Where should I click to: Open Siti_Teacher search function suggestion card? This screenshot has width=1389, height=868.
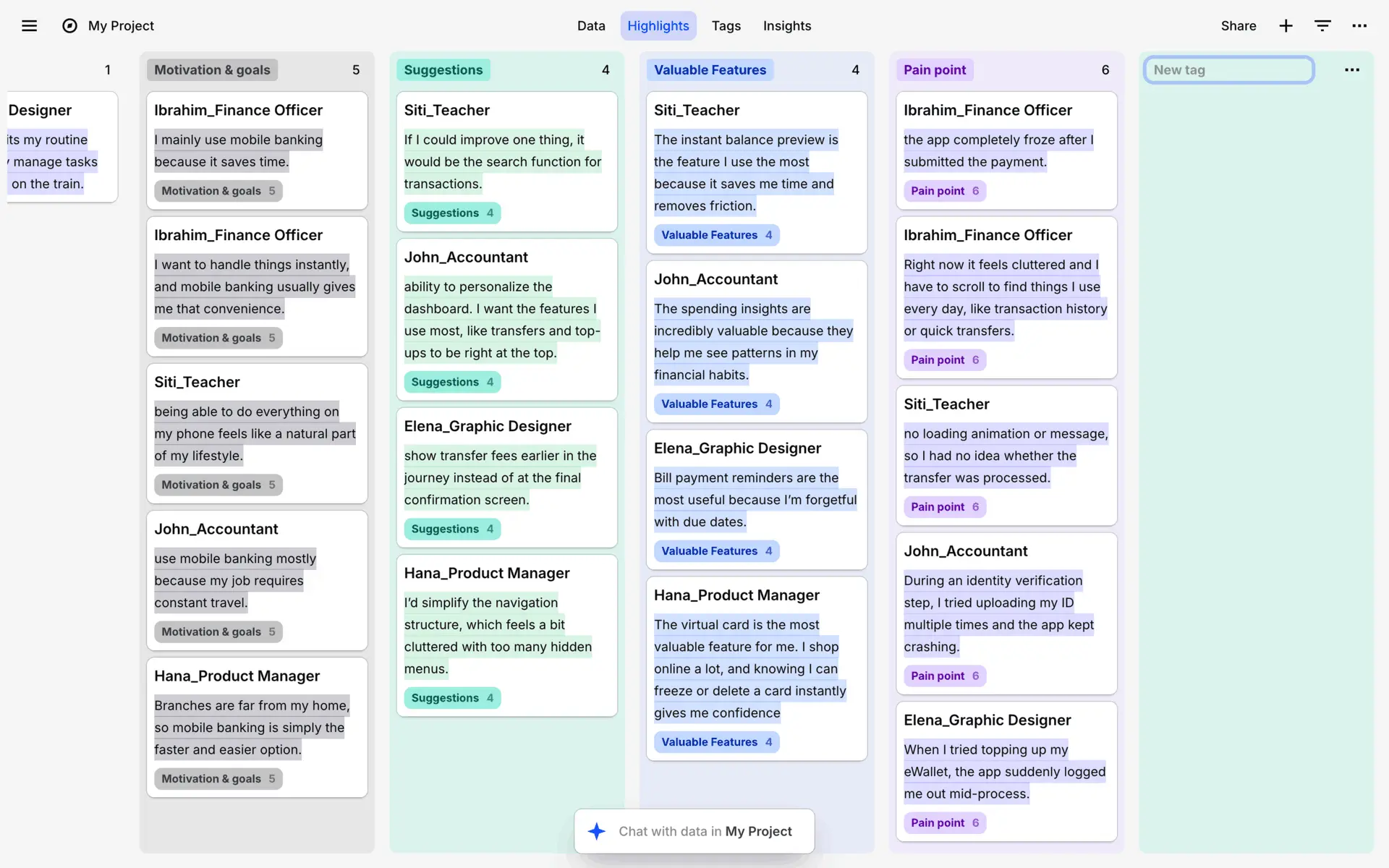click(x=506, y=161)
